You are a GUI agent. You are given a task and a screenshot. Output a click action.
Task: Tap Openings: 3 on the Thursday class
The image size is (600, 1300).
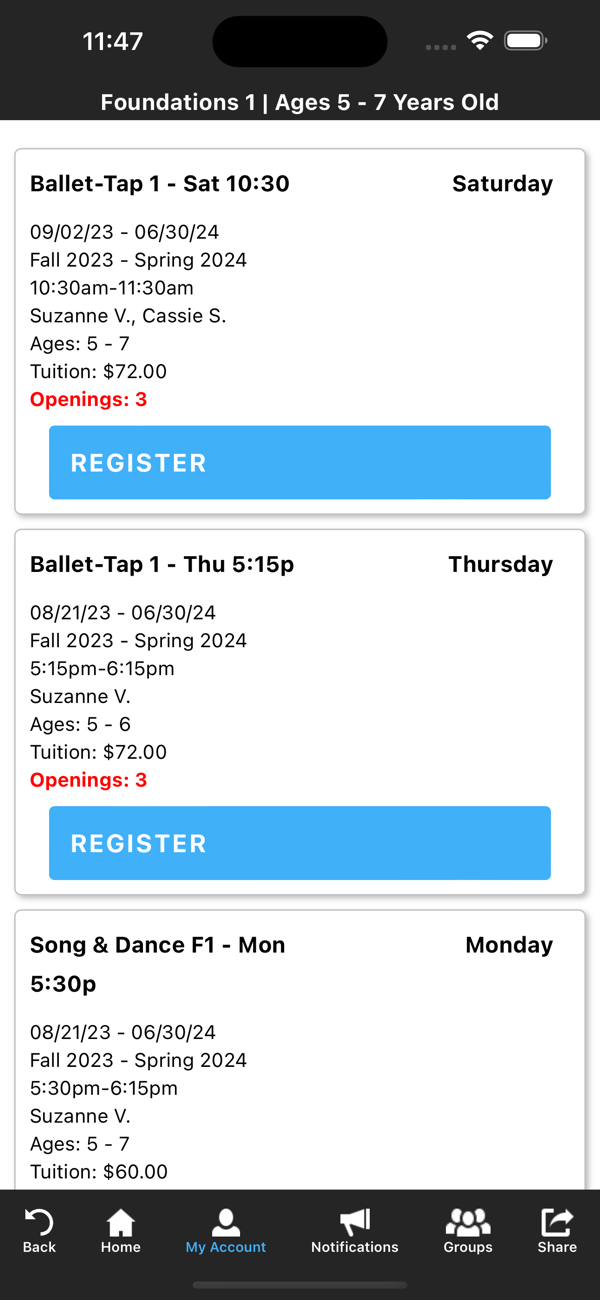click(x=88, y=780)
